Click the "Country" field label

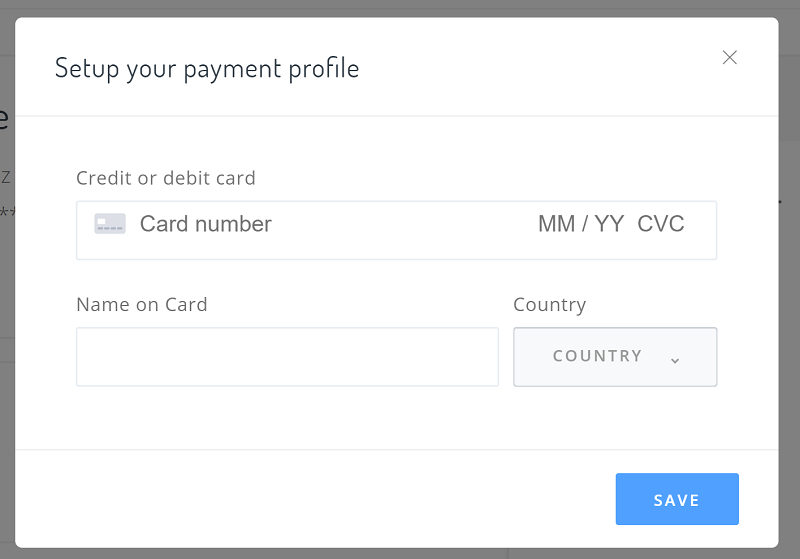coord(549,304)
